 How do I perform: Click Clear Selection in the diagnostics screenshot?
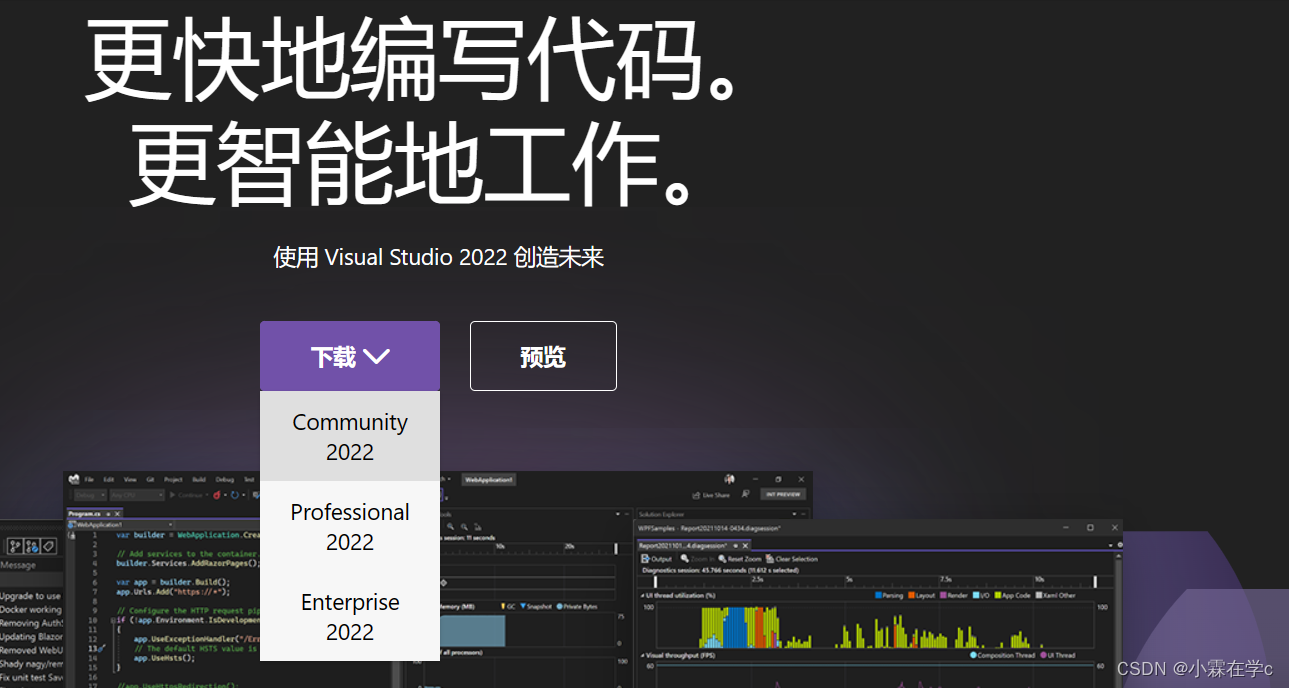(x=792, y=559)
